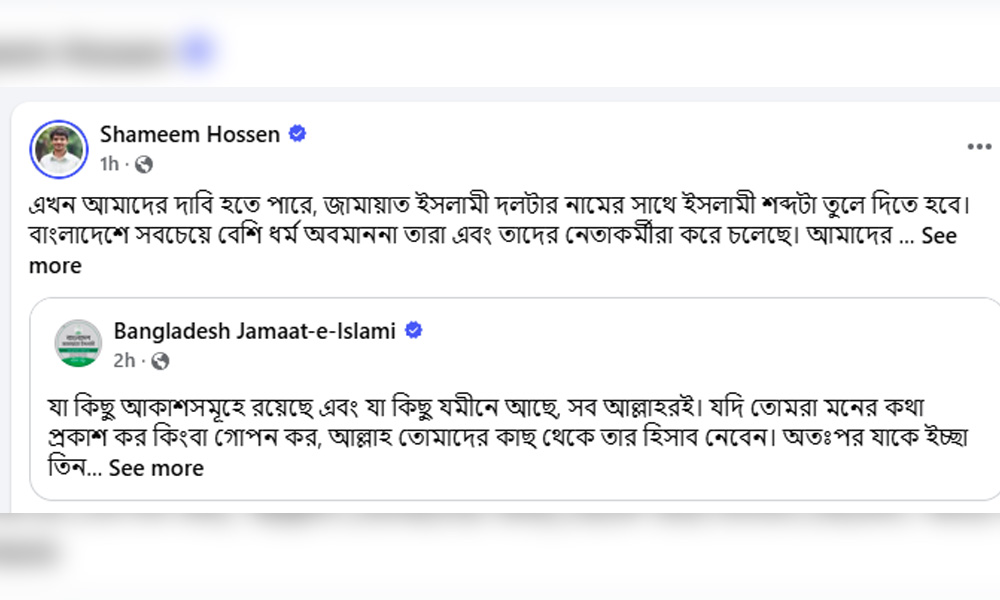
Task: Click the globe privacy icon beside 1h
Action: coord(144,165)
